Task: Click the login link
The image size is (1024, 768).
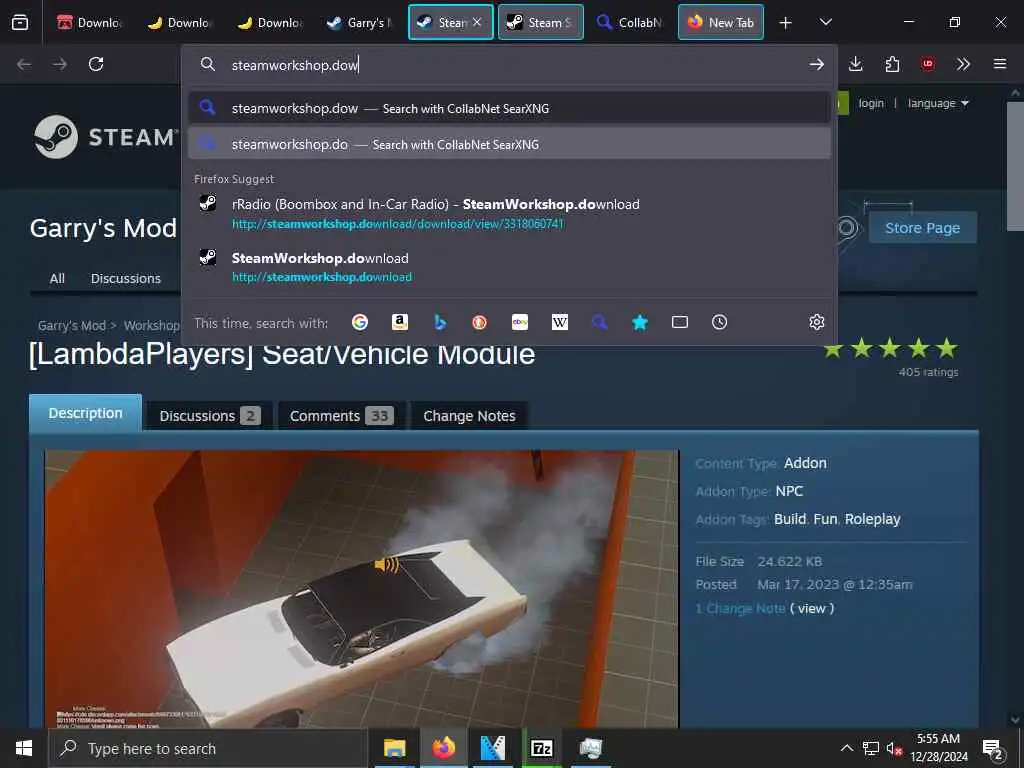Action: tap(871, 103)
